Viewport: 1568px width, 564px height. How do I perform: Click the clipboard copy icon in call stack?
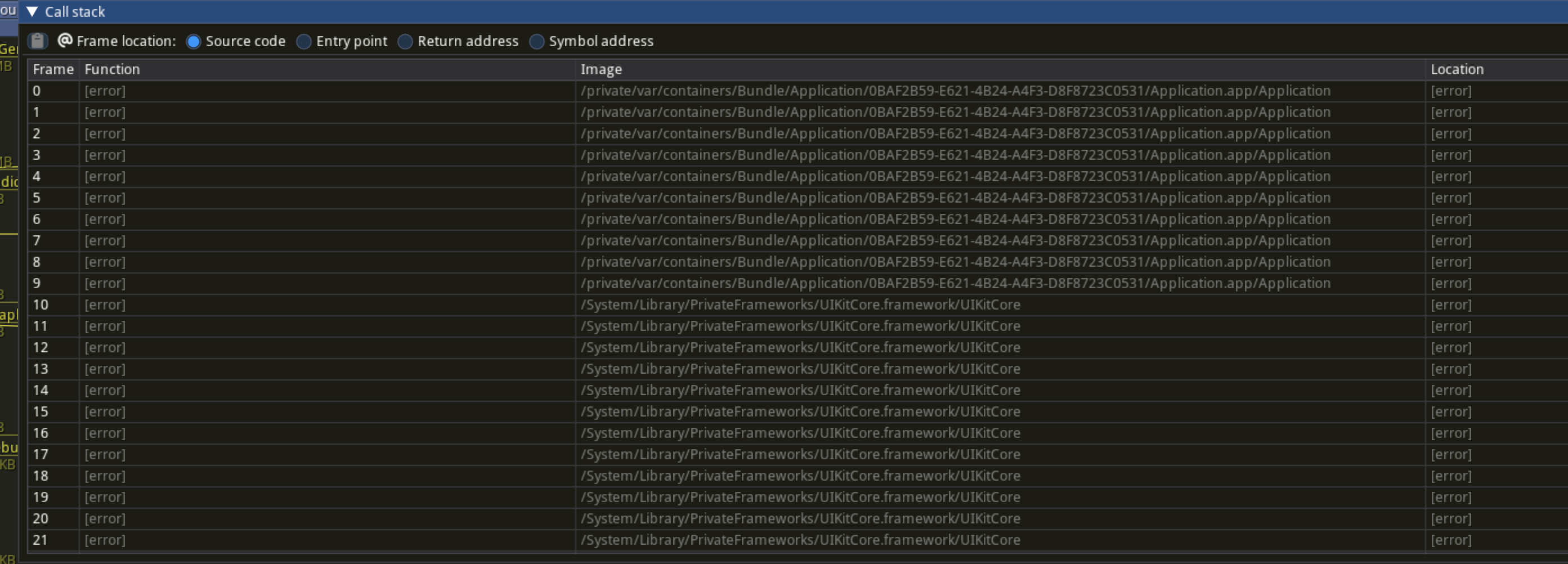coord(38,41)
